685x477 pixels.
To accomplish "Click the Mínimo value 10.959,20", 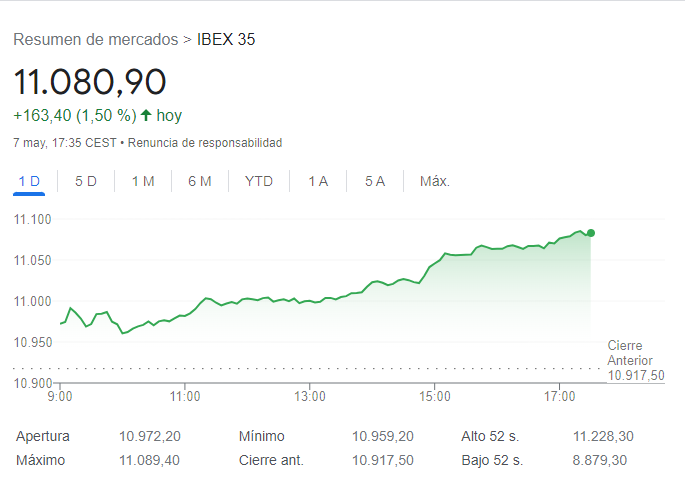I will tap(382, 436).
